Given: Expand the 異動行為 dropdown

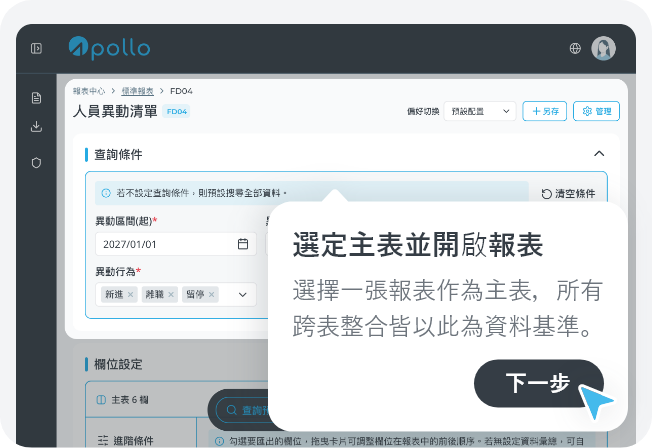Looking at the screenshot, I should click(x=243, y=295).
